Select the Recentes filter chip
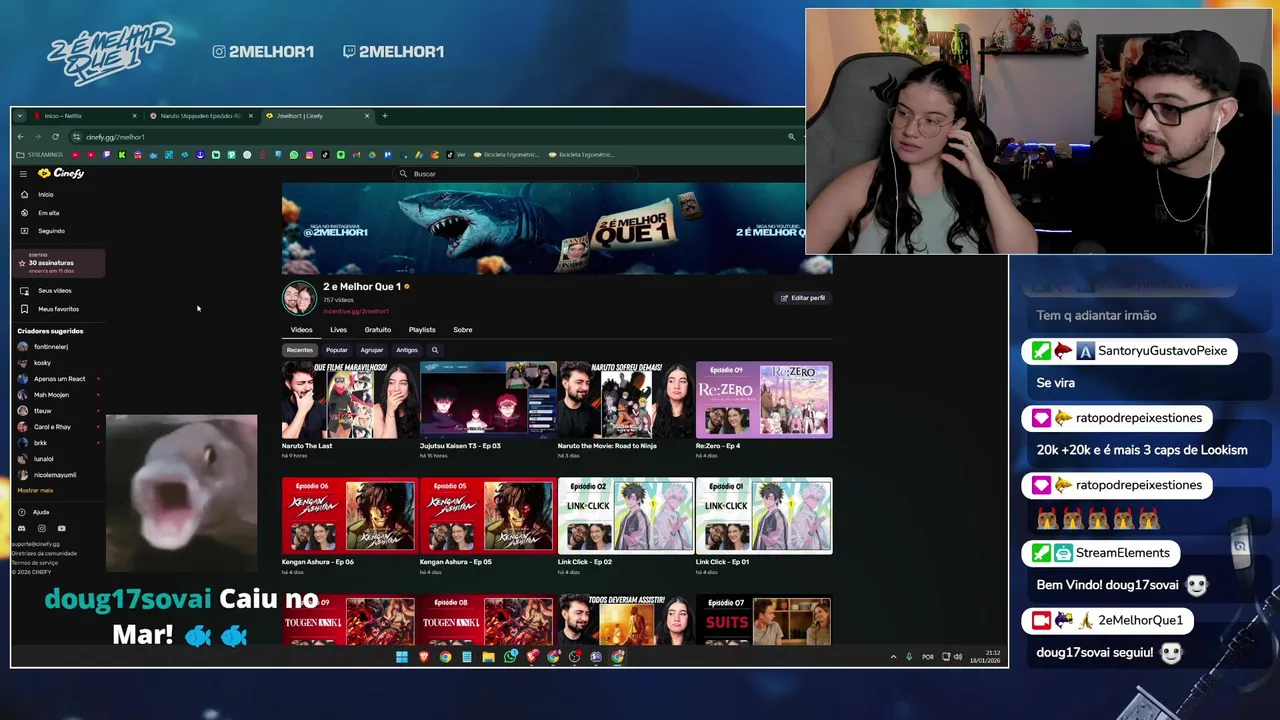1280x720 pixels. click(300, 350)
